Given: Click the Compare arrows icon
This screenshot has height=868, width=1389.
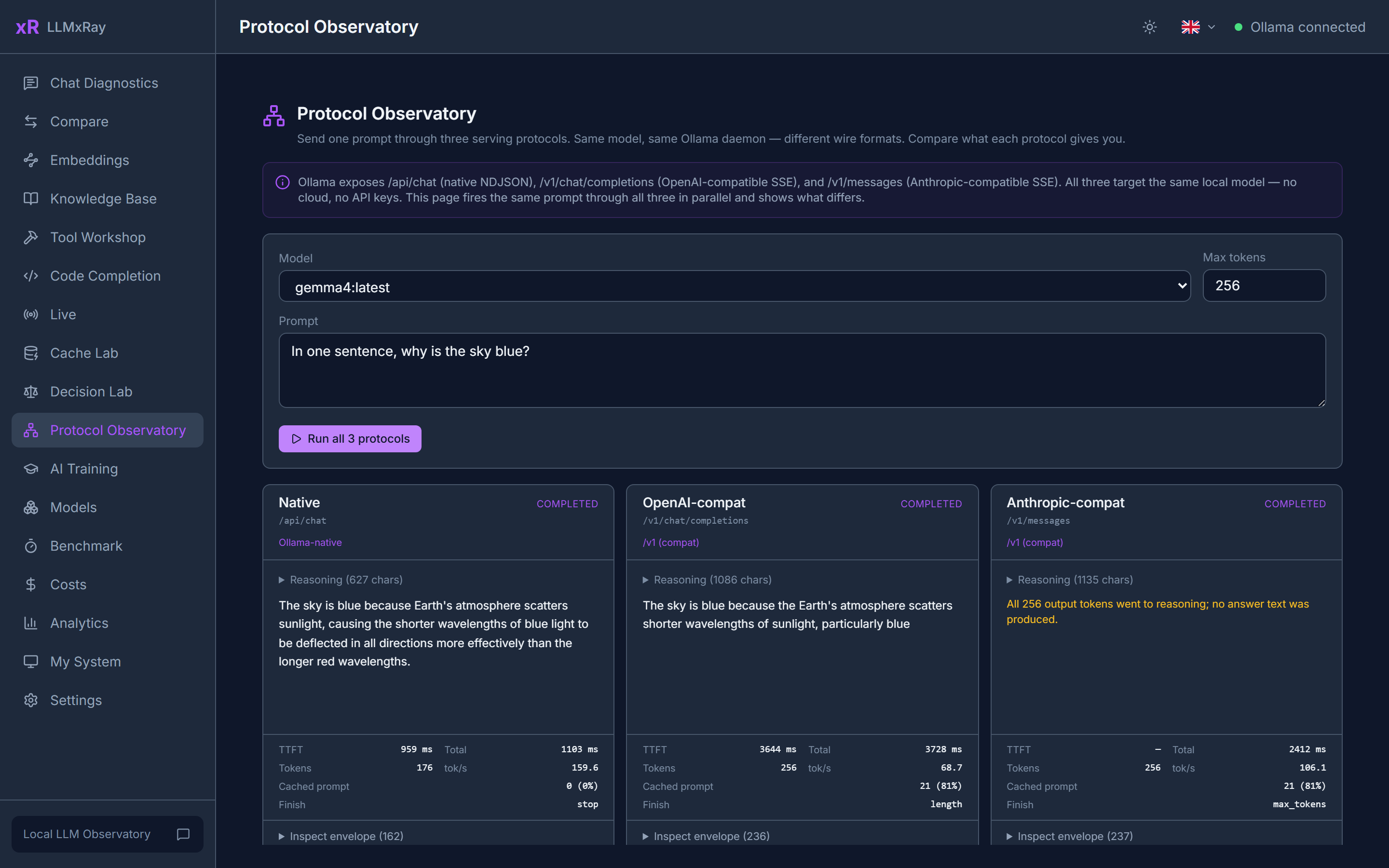Looking at the screenshot, I should point(31,122).
